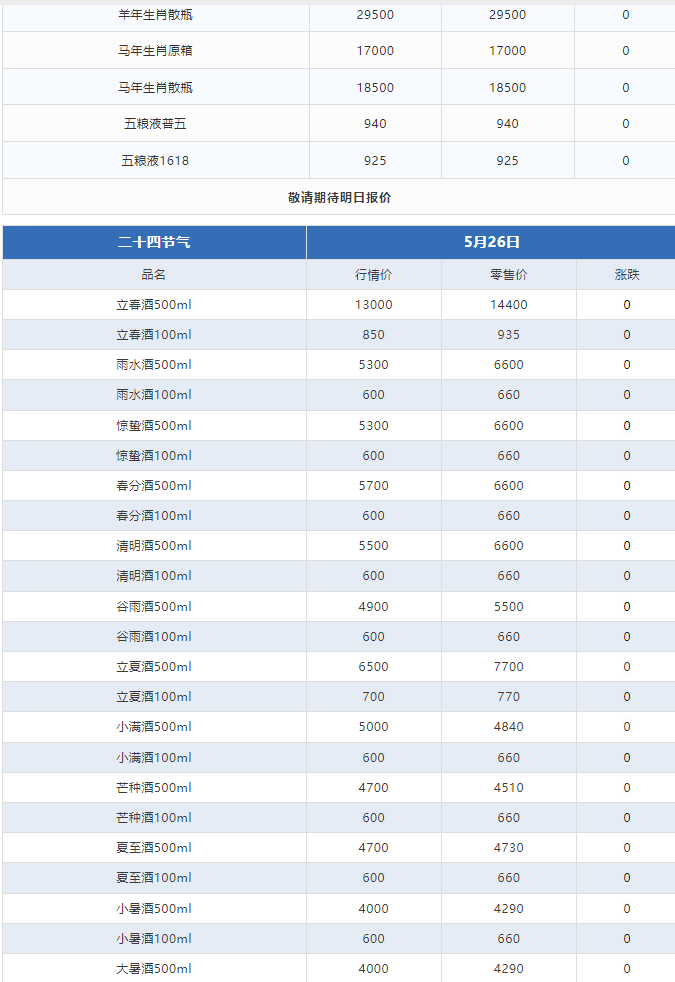Select 谷雨酒100ml row name

click(154, 636)
